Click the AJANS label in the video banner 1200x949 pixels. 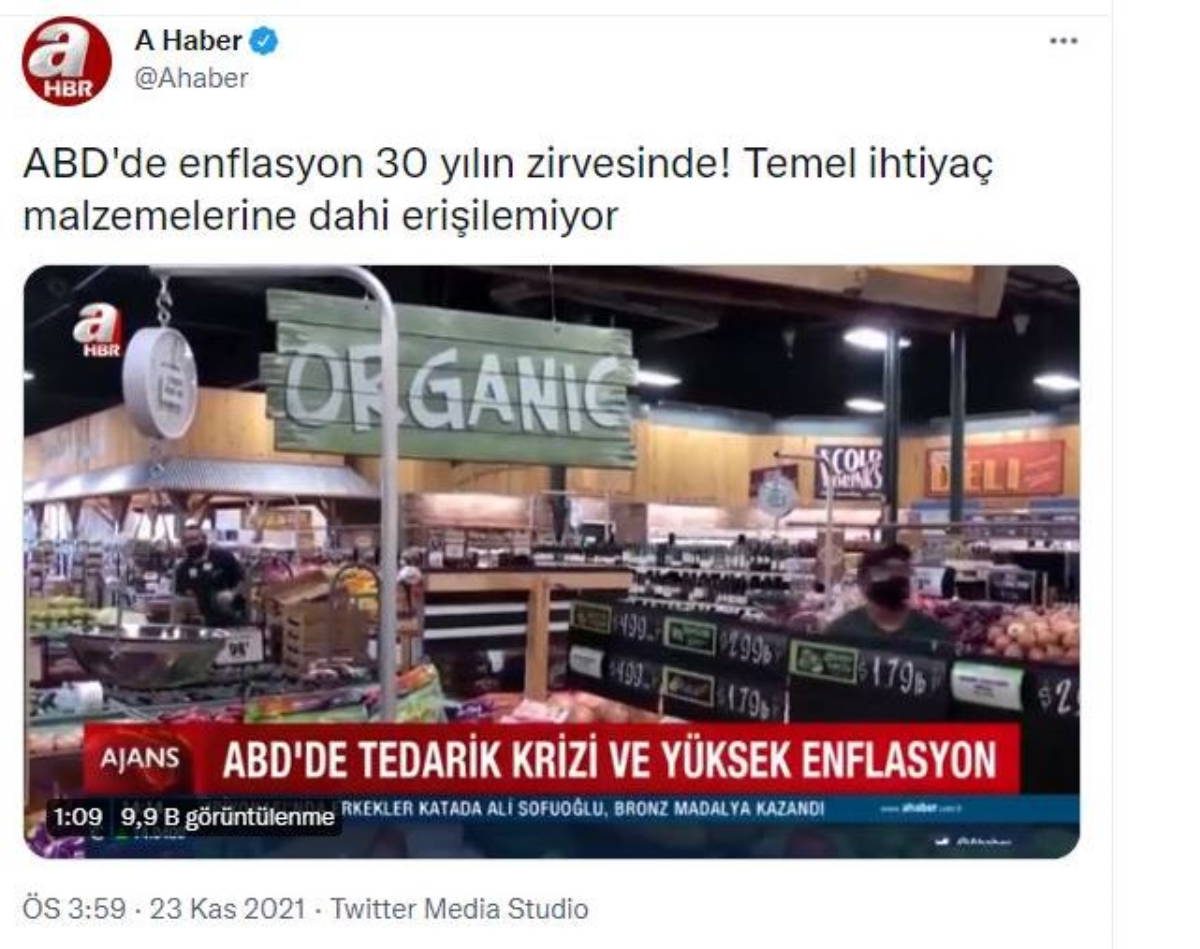138,759
